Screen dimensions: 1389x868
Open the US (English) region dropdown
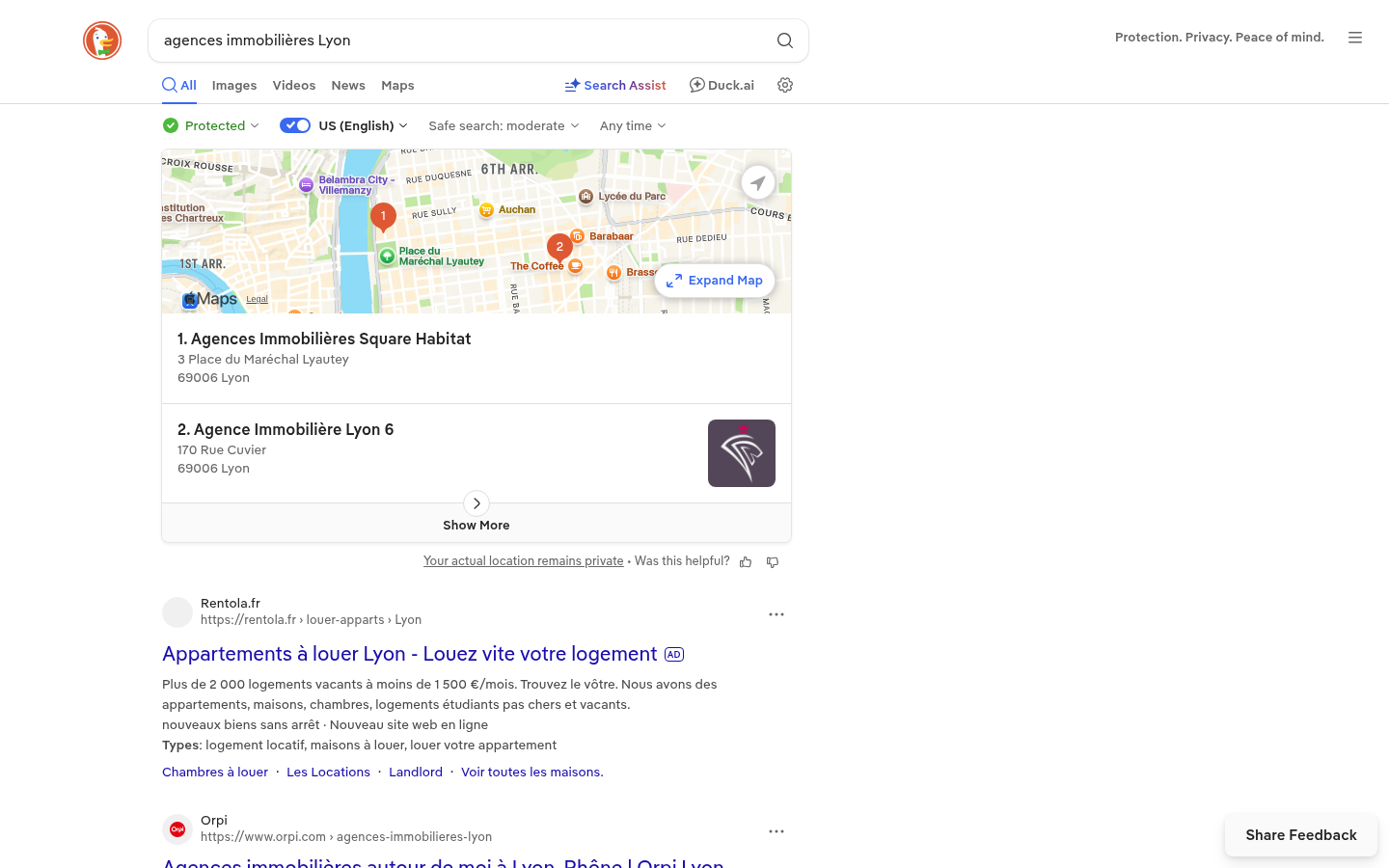[364, 125]
